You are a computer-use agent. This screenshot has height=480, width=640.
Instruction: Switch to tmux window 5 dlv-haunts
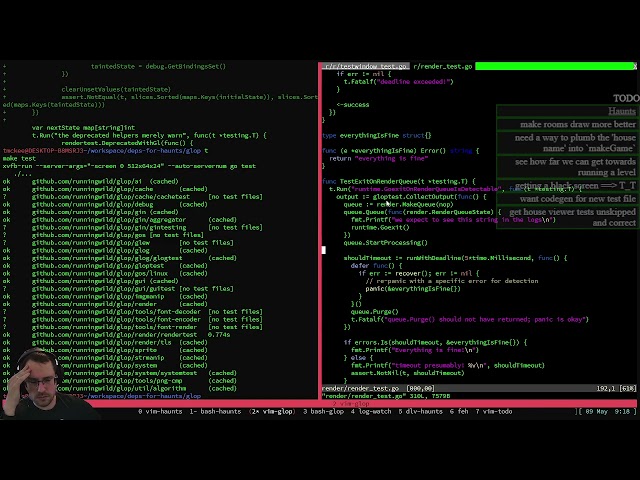coord(427,411)
